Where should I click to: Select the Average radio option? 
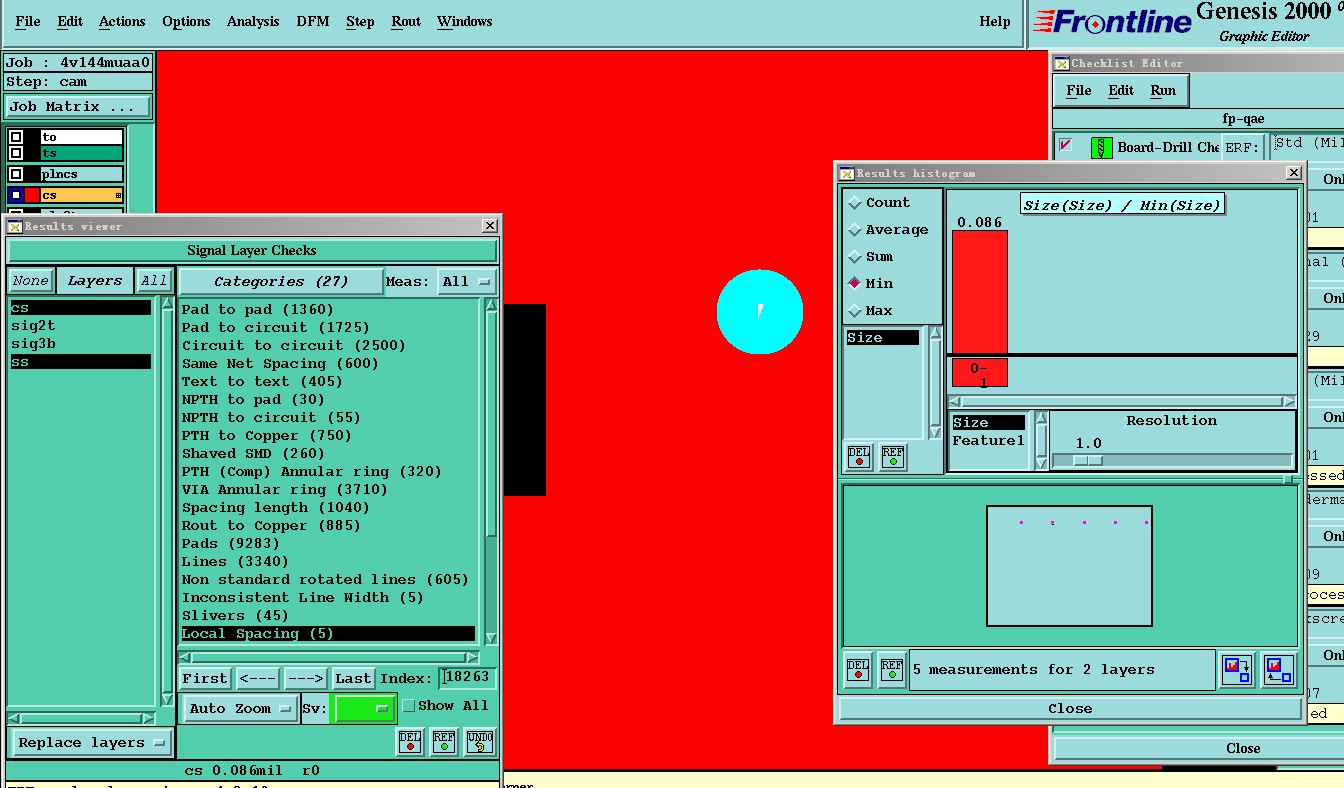pos(855,230)
